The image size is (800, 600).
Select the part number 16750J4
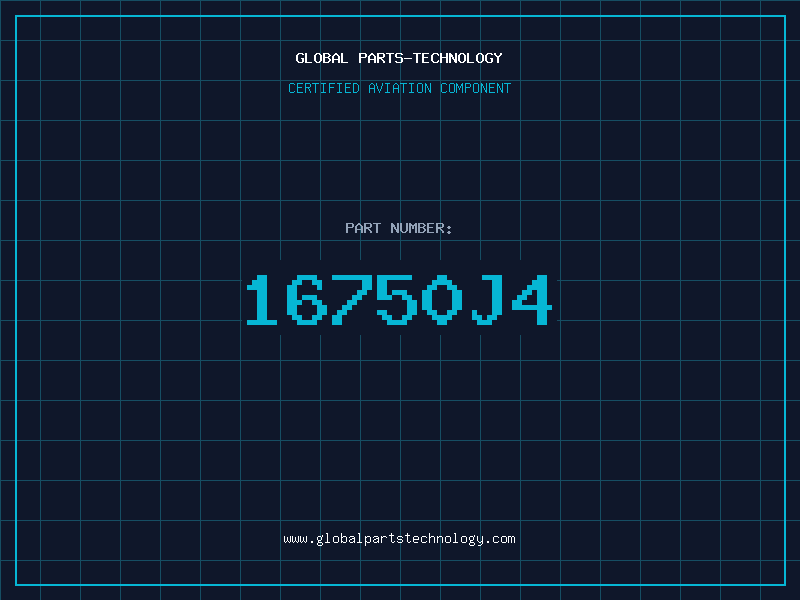[399, 299]
